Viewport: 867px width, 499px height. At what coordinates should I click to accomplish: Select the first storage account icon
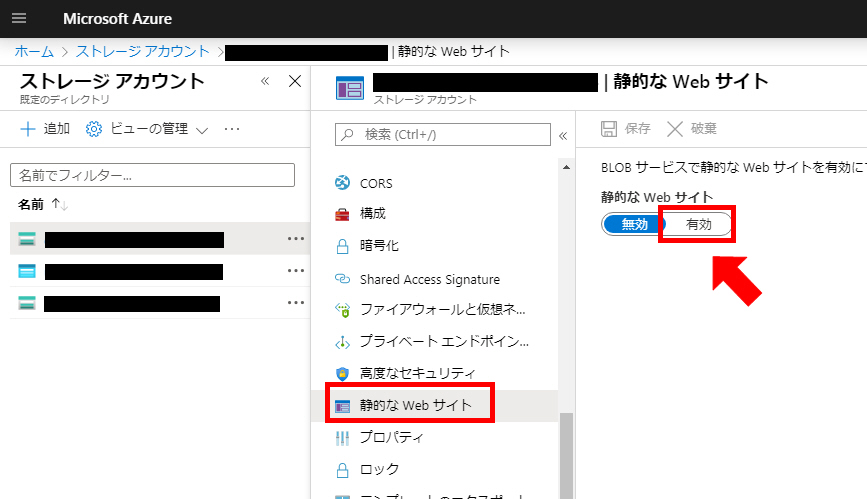coord(27,239)
